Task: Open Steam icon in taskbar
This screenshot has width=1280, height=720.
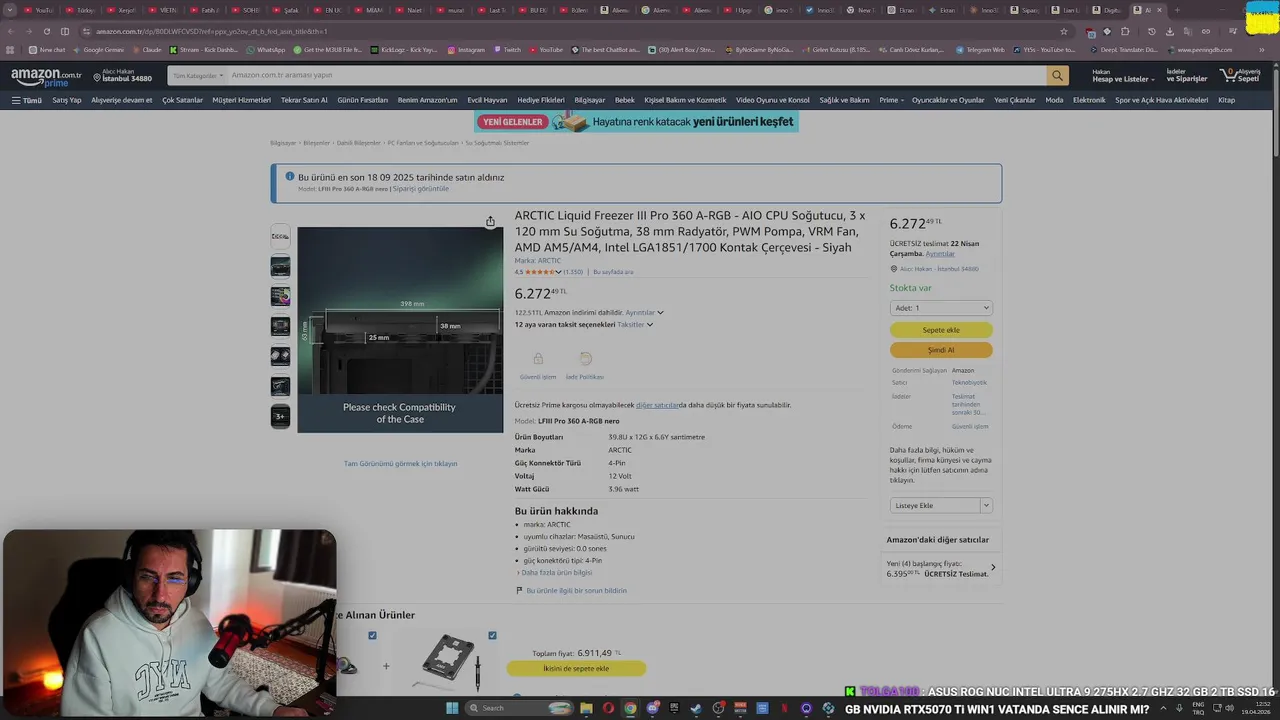Action: [x=696, y=708]
